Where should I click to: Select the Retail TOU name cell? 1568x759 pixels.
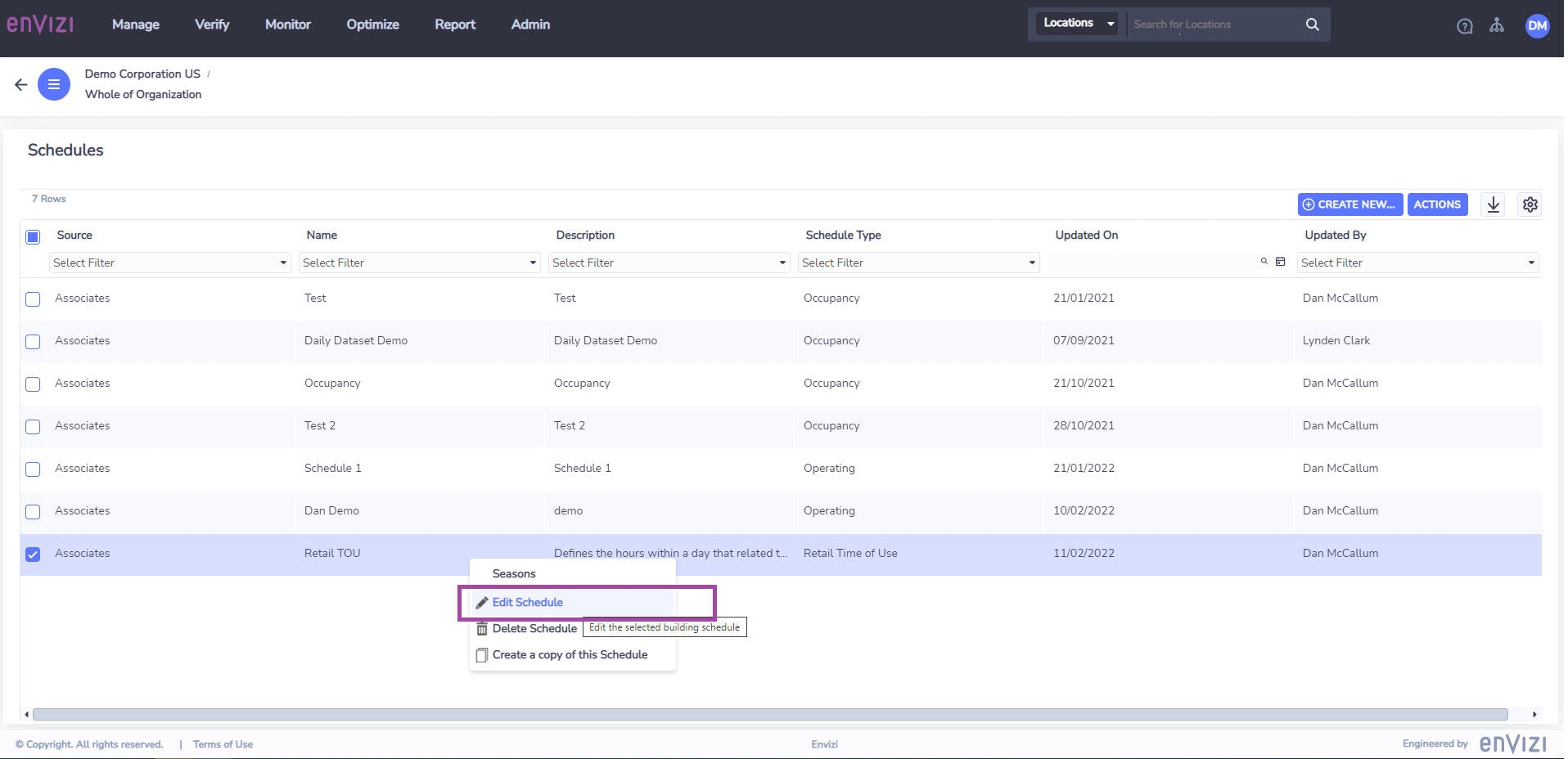[332, 553]
